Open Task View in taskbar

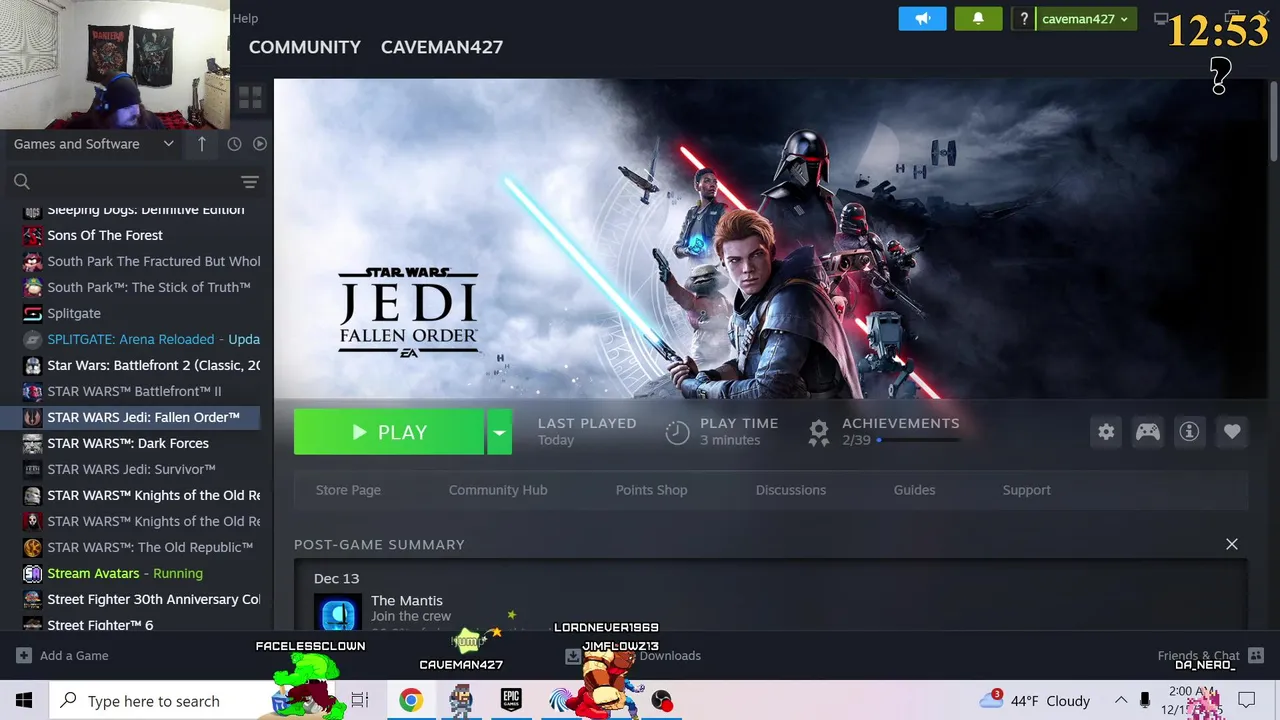[x=360, y=700]
